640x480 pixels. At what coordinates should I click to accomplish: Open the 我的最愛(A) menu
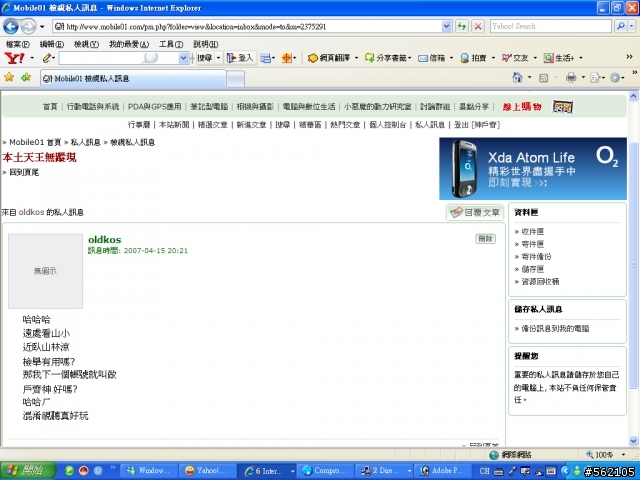pos(129,44)
